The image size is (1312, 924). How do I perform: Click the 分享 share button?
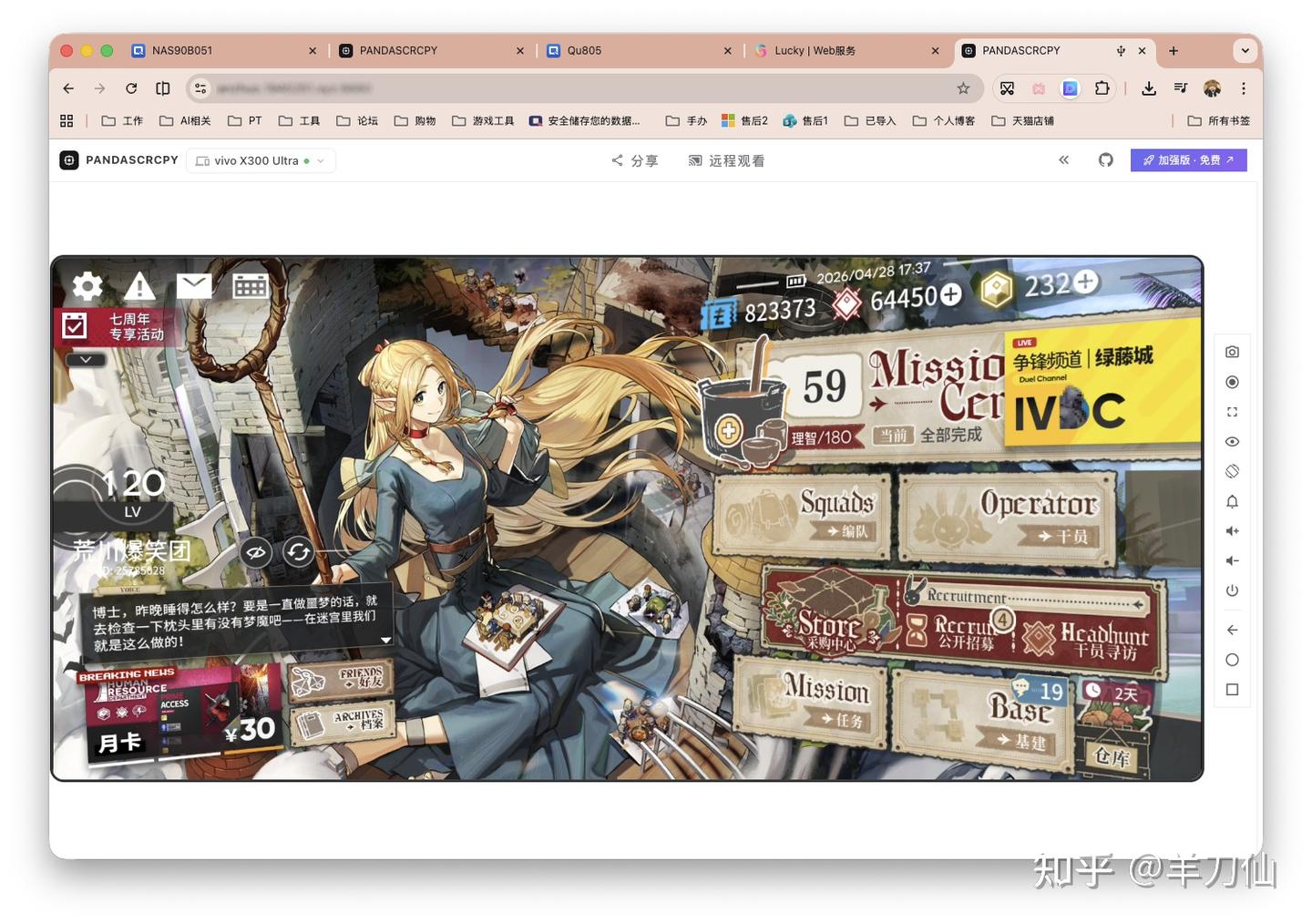coord(634,160)
